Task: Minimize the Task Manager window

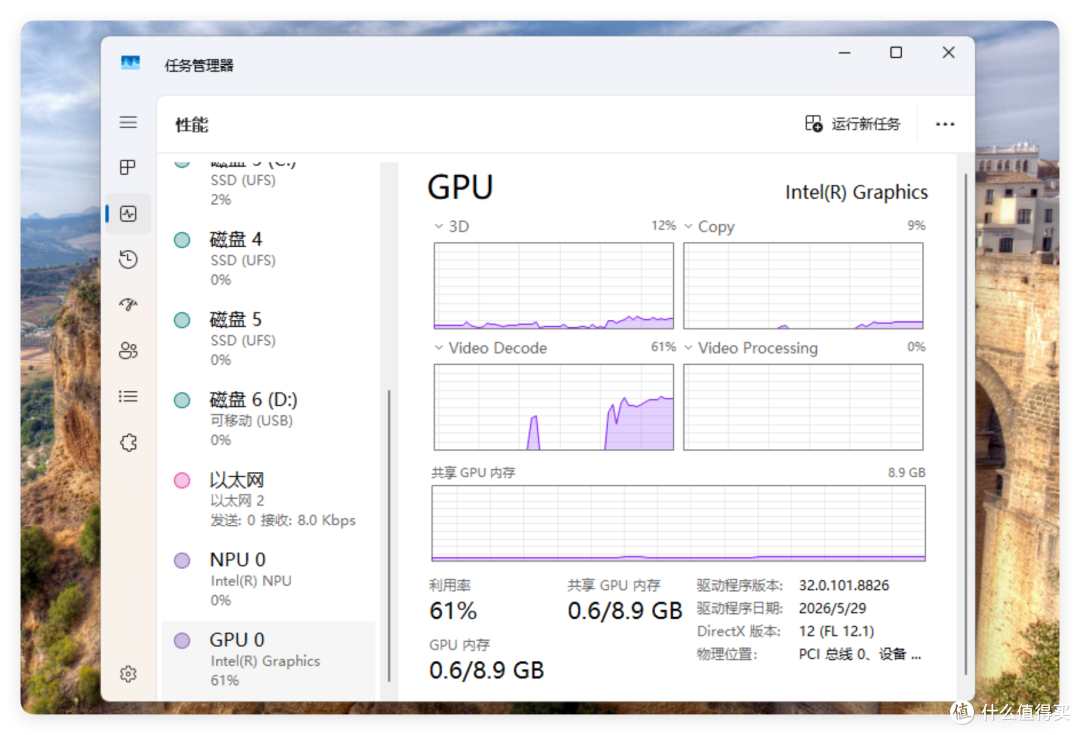Action: [844, 52]
